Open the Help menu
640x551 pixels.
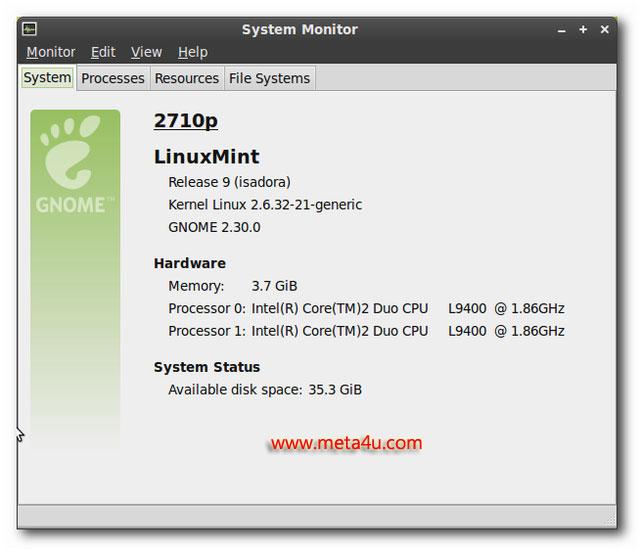[x=193, y=52]
